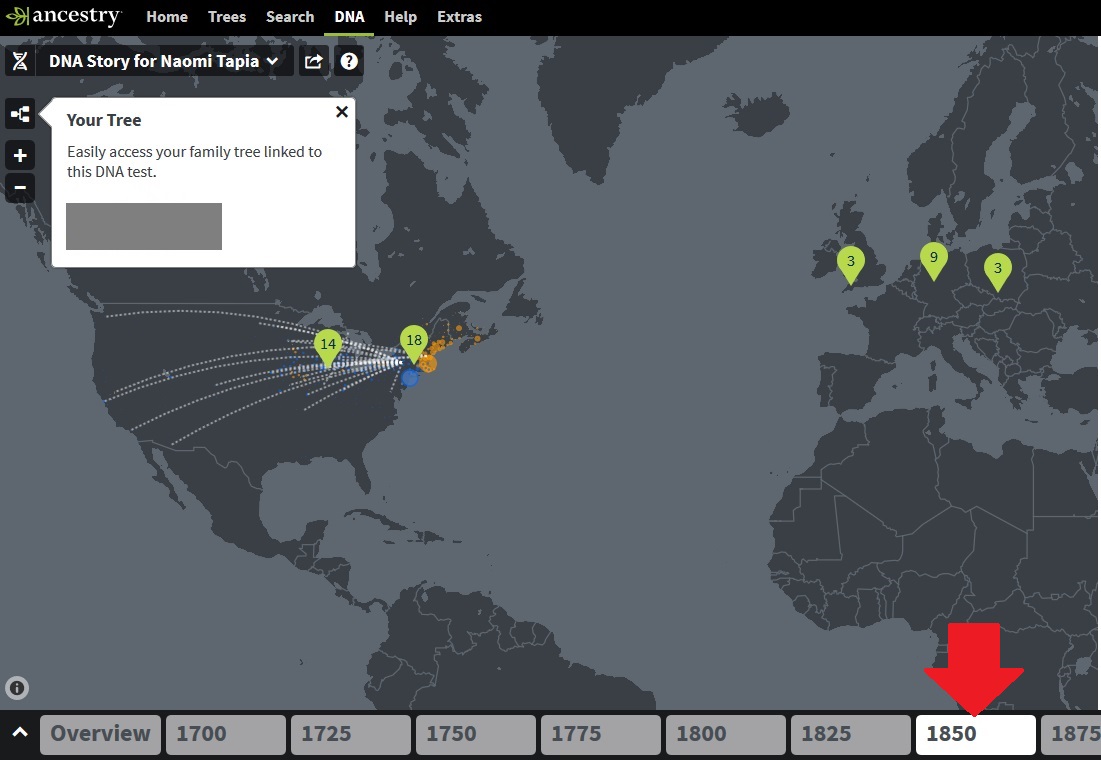Click the map info icon bottom-left

(16, 687)
